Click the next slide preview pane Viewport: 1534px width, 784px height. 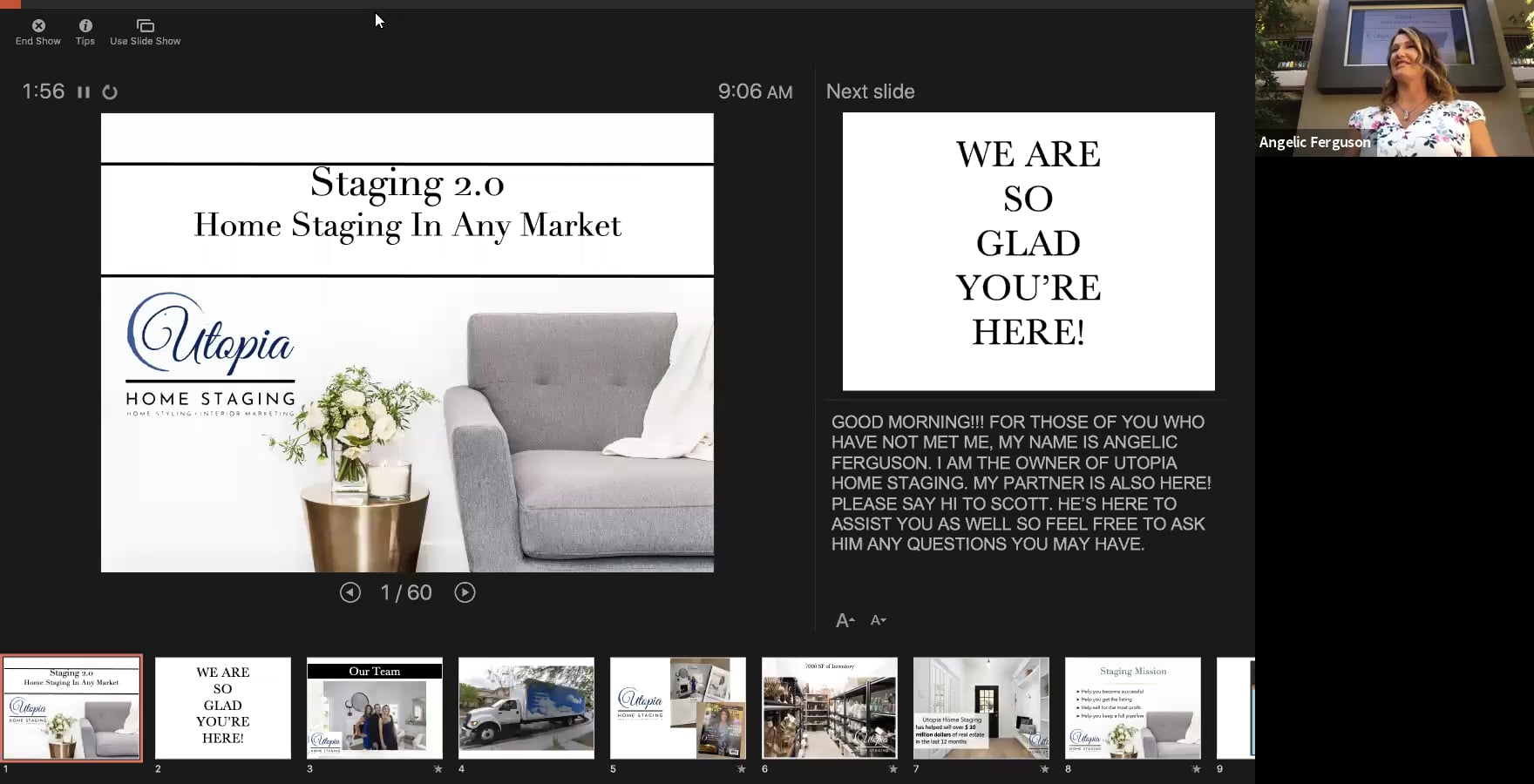click(x=1028, y=252)
